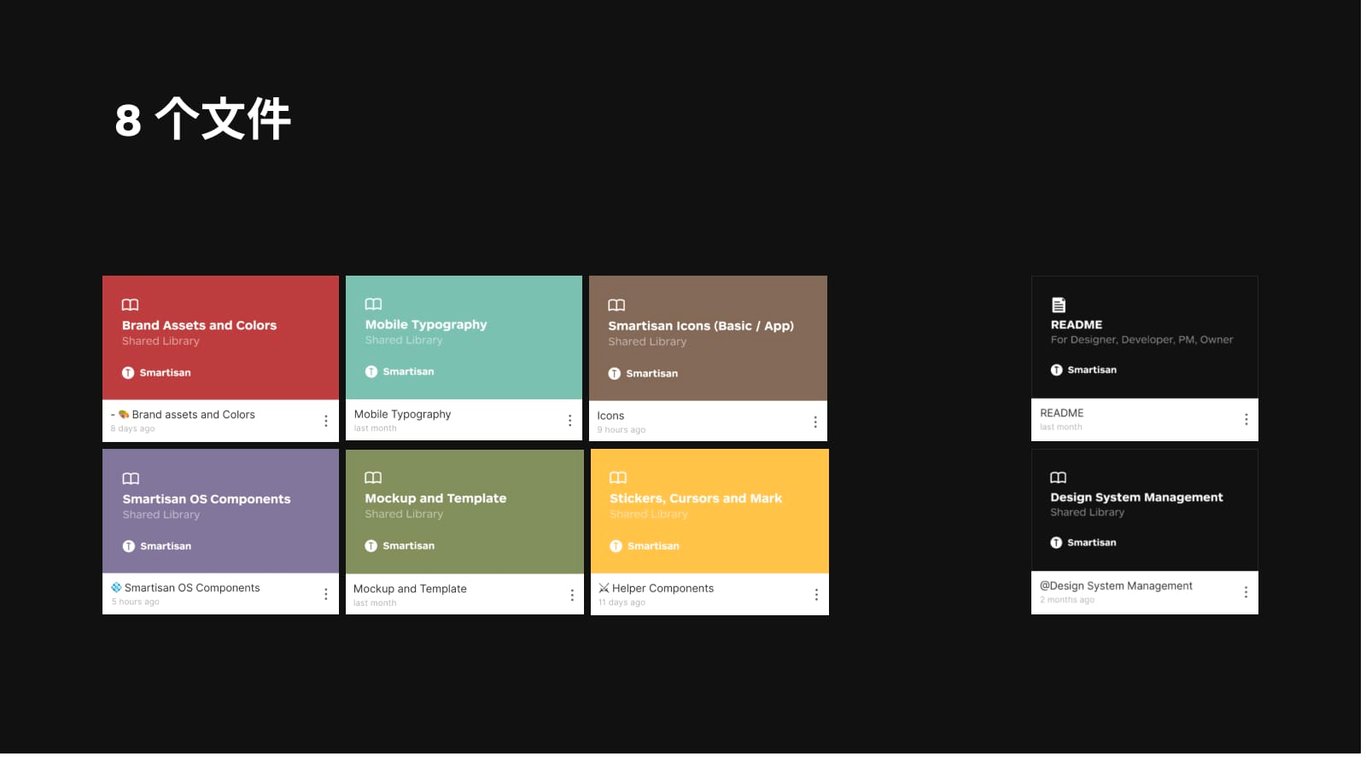
Task: Click the "Smartisan Icons (Basic / App)" card title
Action: tap(701, 326)
